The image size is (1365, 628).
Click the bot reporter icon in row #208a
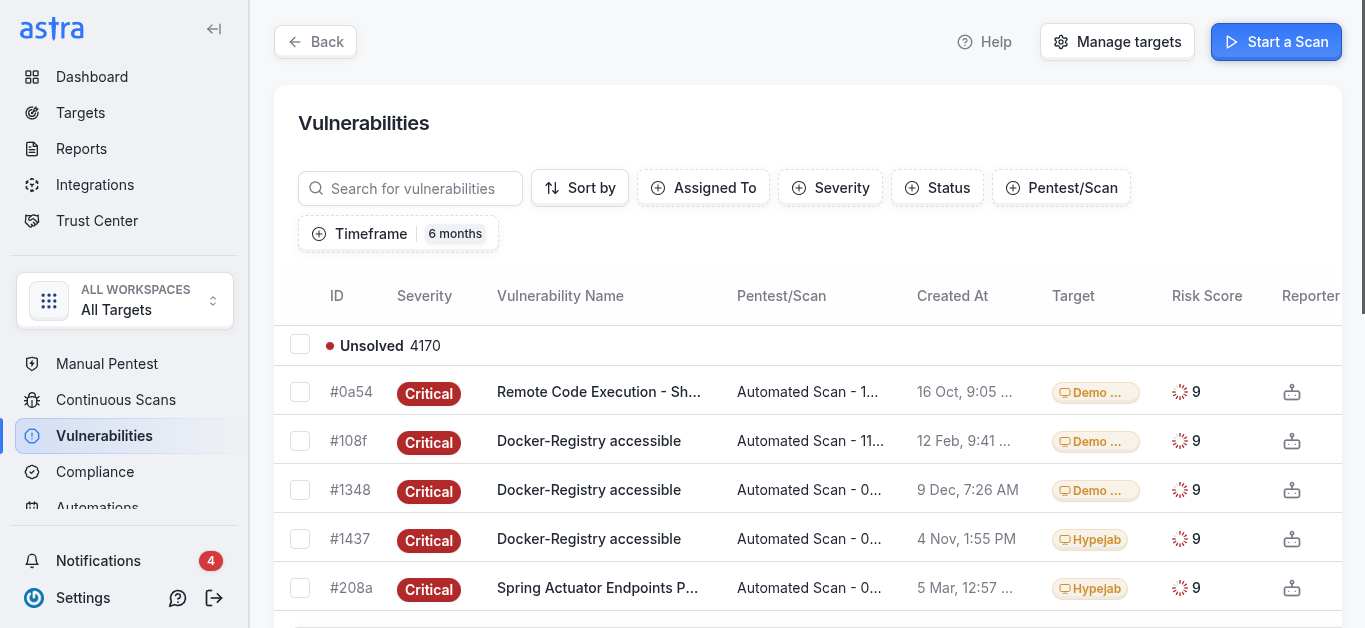[x=1292, y=588]
